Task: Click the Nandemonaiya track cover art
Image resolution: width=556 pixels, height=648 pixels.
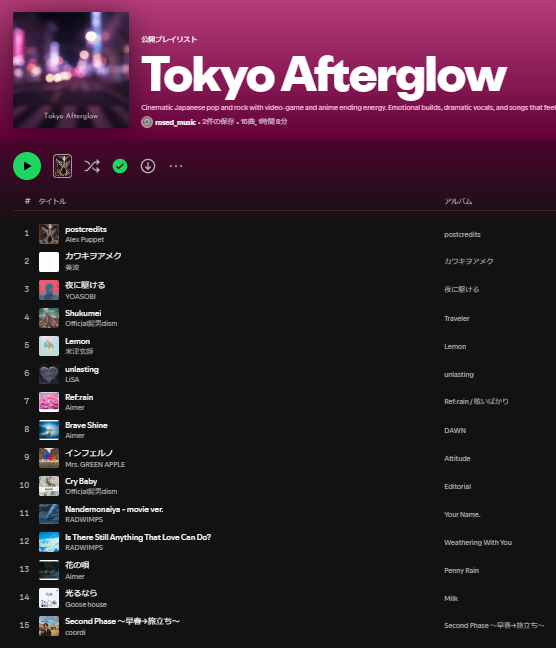Action: tap(49, 514)
